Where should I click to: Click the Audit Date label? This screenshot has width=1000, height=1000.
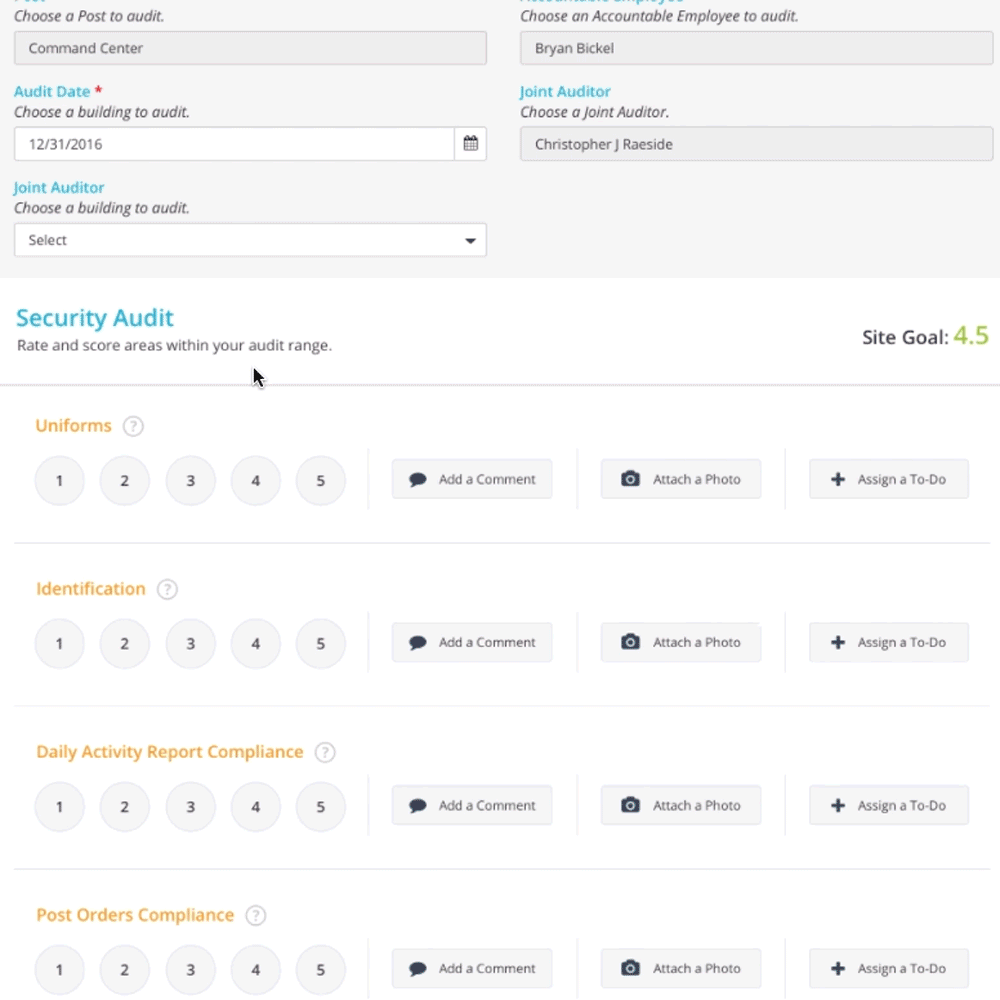tap(52, 92)
